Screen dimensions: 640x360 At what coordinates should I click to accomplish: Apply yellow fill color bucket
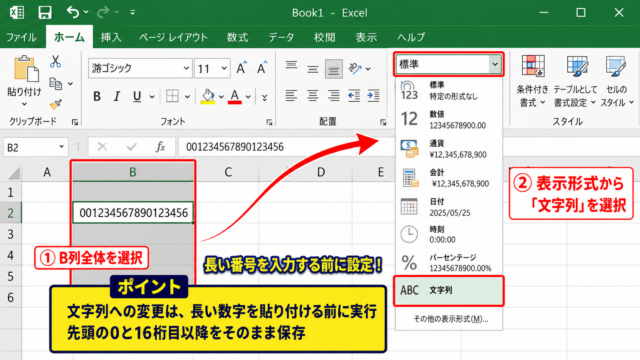(x=208, y=96)
